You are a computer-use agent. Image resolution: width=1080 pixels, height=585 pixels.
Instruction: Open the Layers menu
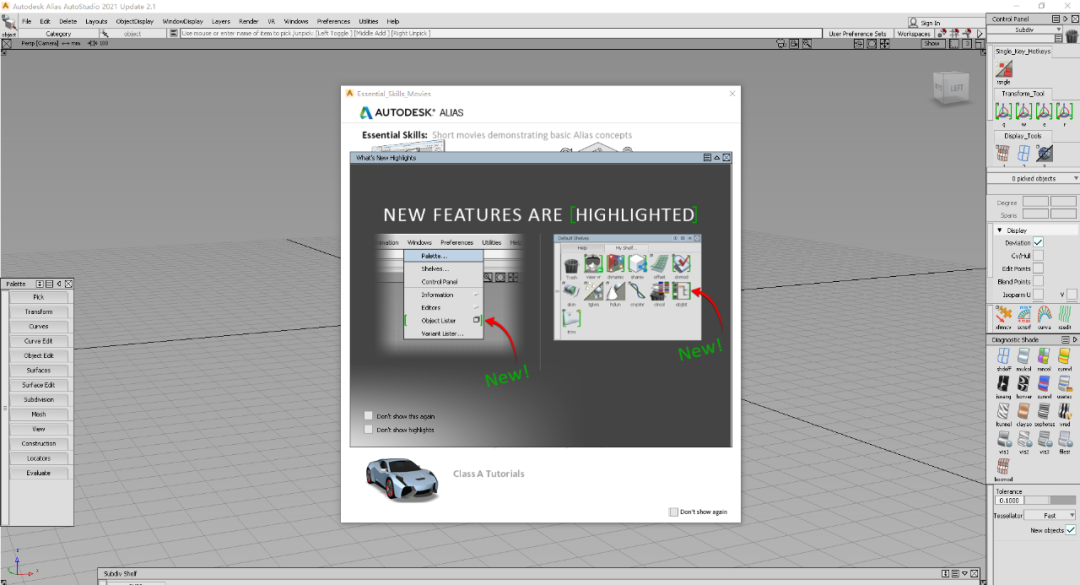220,21
